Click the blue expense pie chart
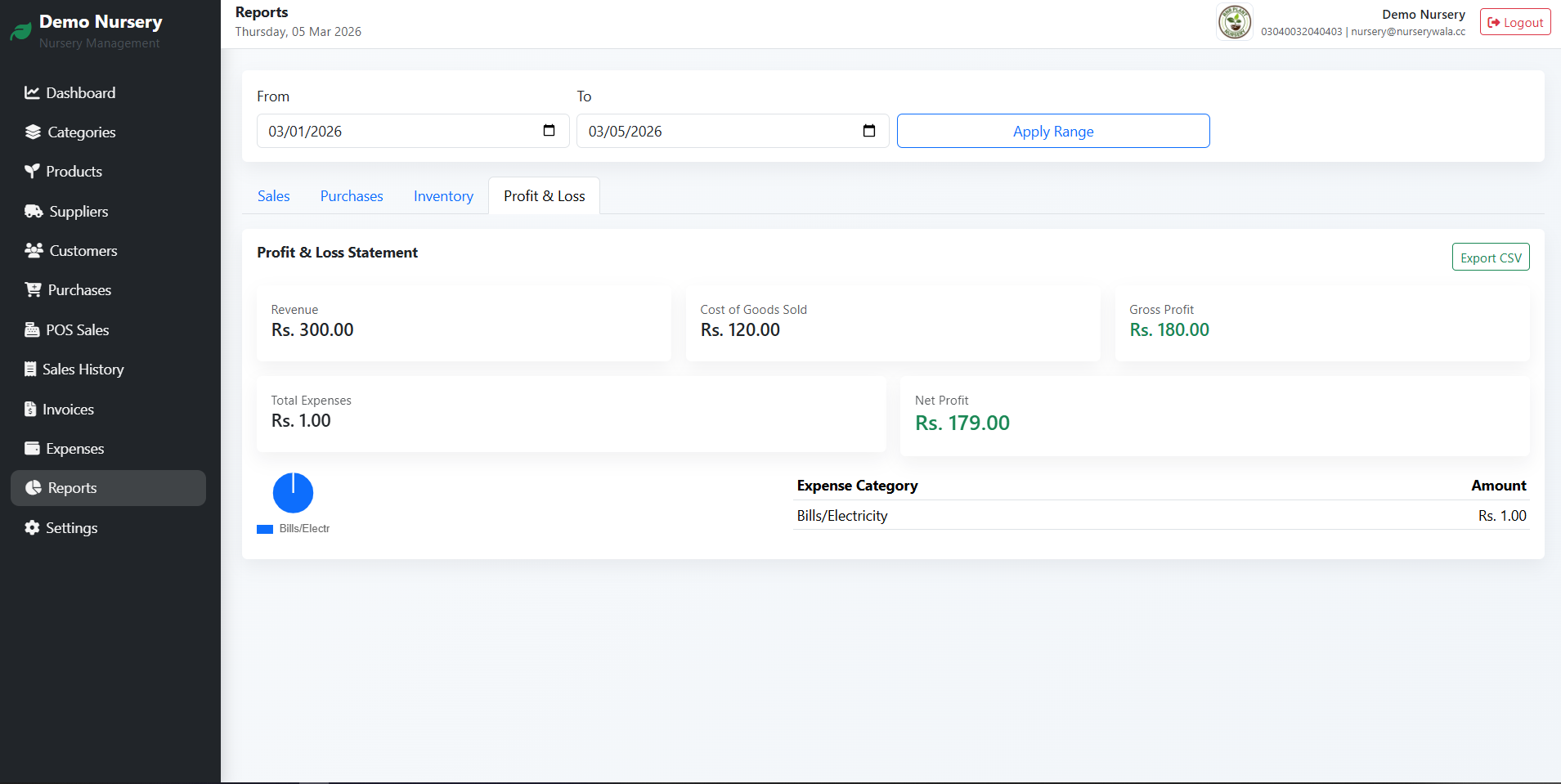1561x784 pixels. (293, 493)
